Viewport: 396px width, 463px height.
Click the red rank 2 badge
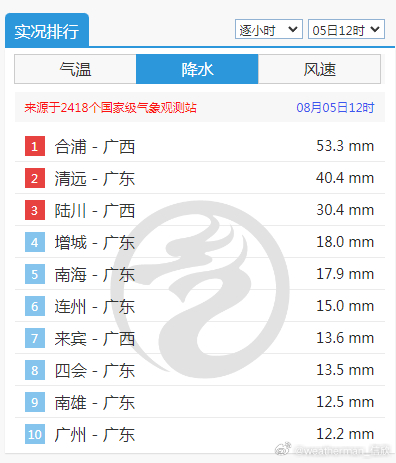coord(35,178)
